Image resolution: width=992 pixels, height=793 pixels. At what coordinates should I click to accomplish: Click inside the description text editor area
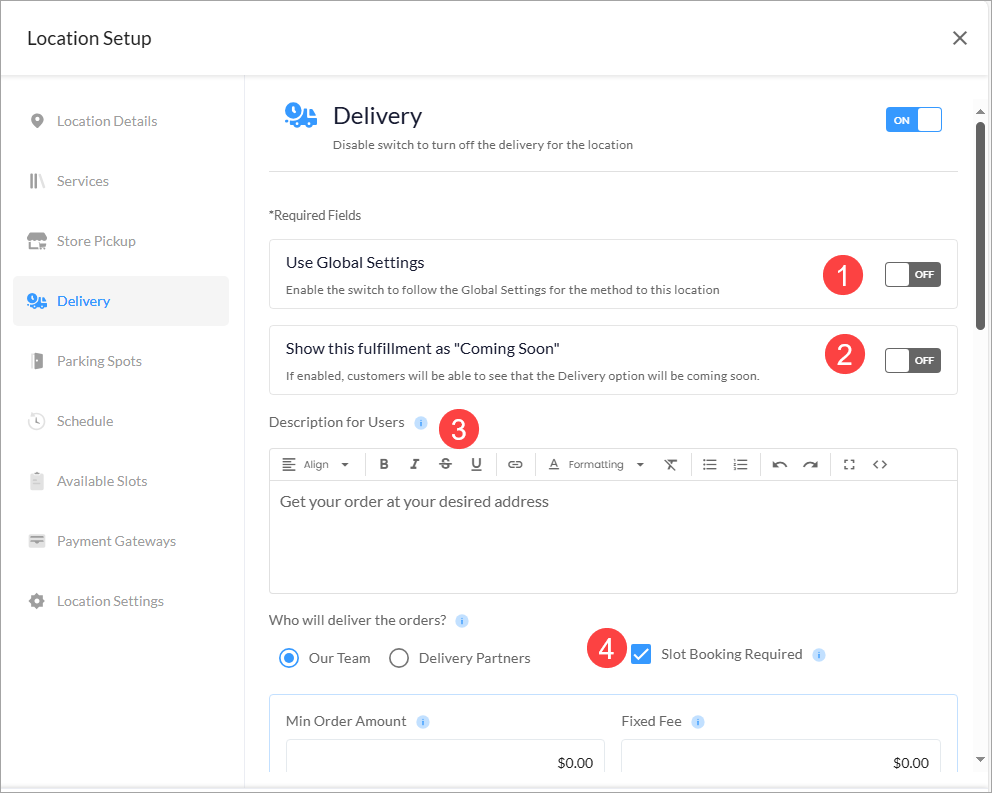(x=613, y=537)
